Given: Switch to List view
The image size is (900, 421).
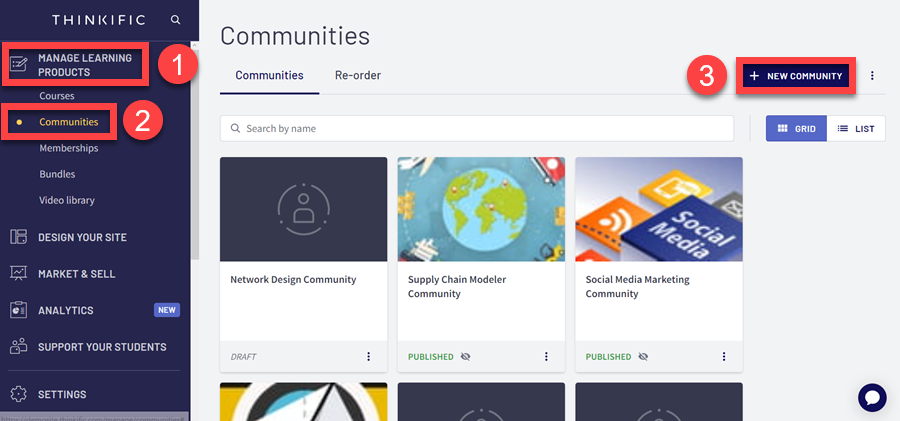Looking at the screenshot, I should pos(855,129).
